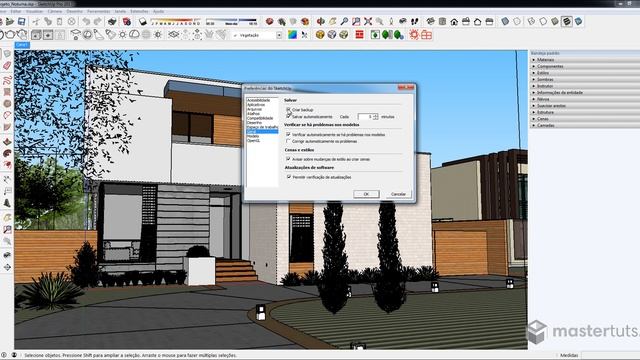Toggle Avisar sobre mudanças de estilo checkbox
Image resolution: width=640 pixels, height=360 pixels.
[289, 159]
